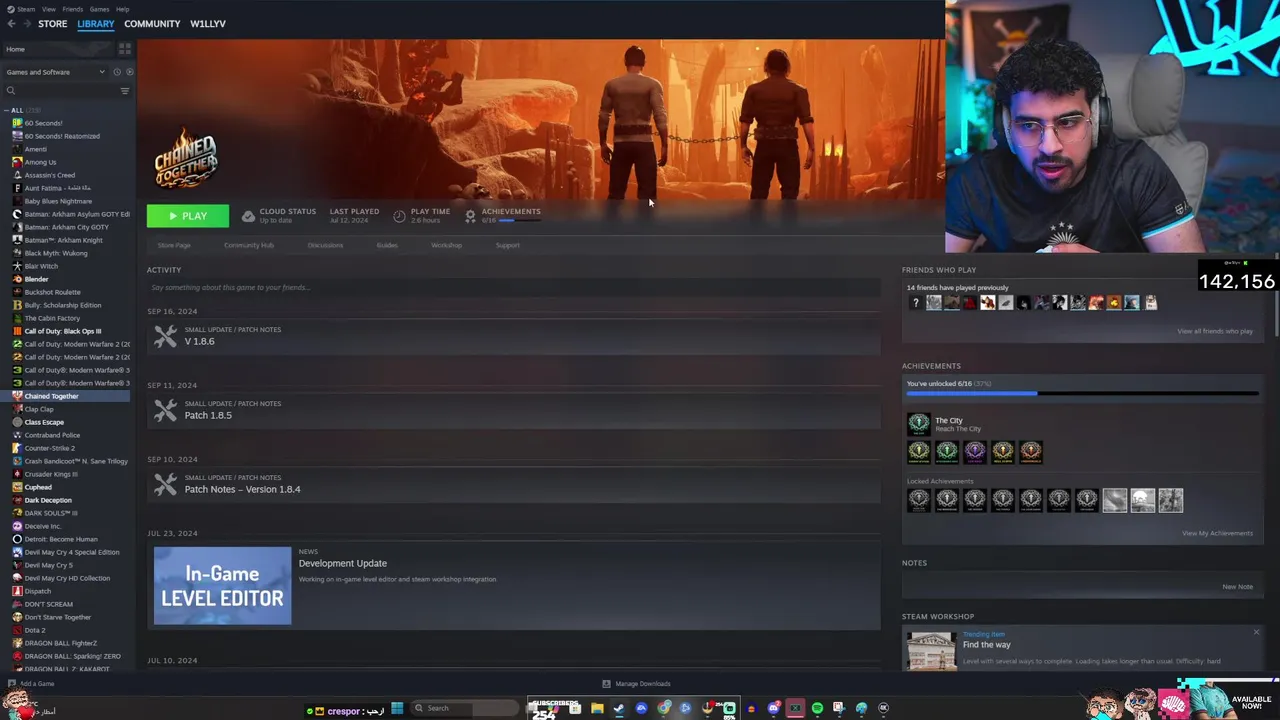Image resolution: width=1280 pixels, height=720 pixels.
Task: Open the Friends menu
Action: point(73,9)
